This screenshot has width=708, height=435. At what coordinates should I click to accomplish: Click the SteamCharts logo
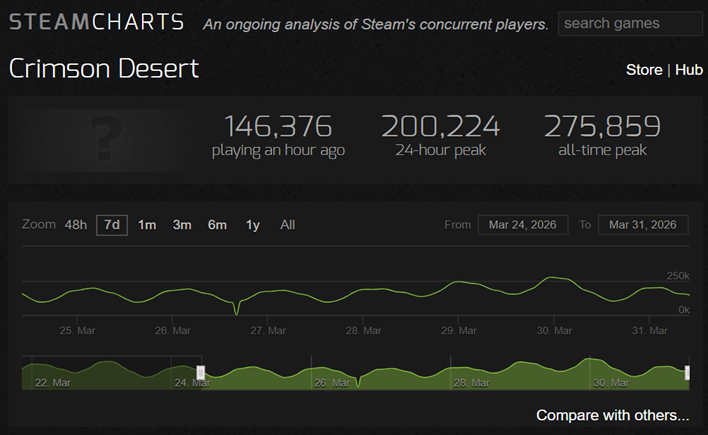pyautogui.click(x=96, y=23)
